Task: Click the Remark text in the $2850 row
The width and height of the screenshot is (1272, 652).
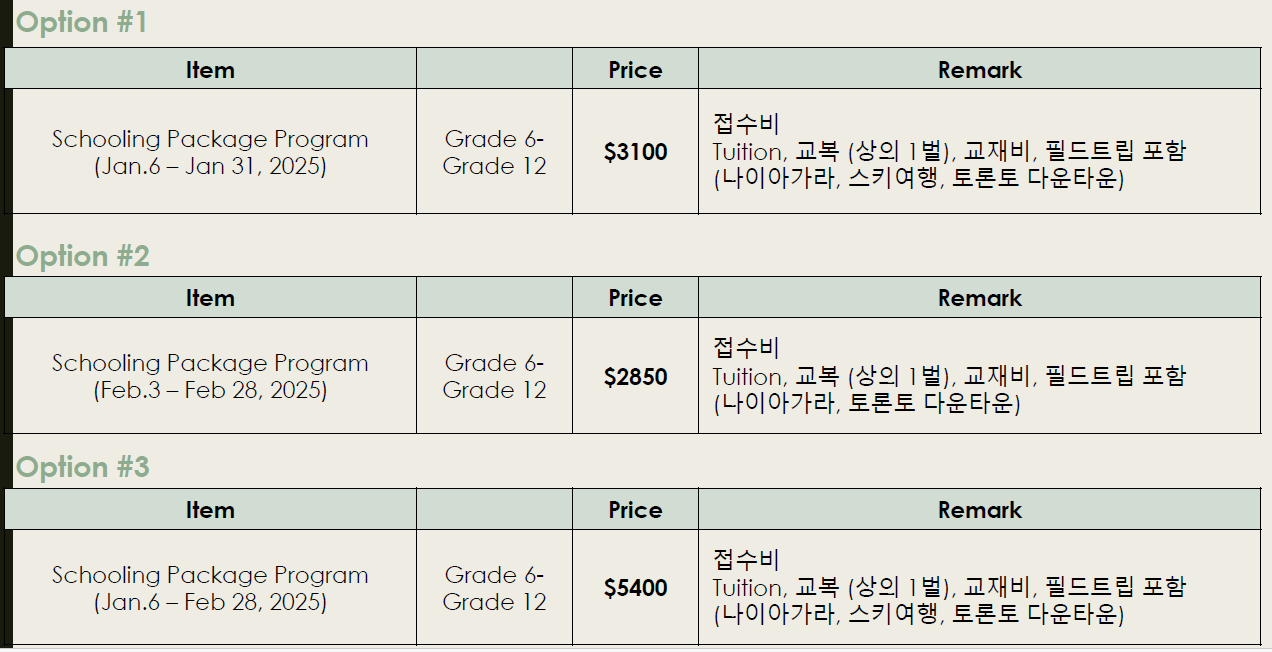Action: point(948,377)
